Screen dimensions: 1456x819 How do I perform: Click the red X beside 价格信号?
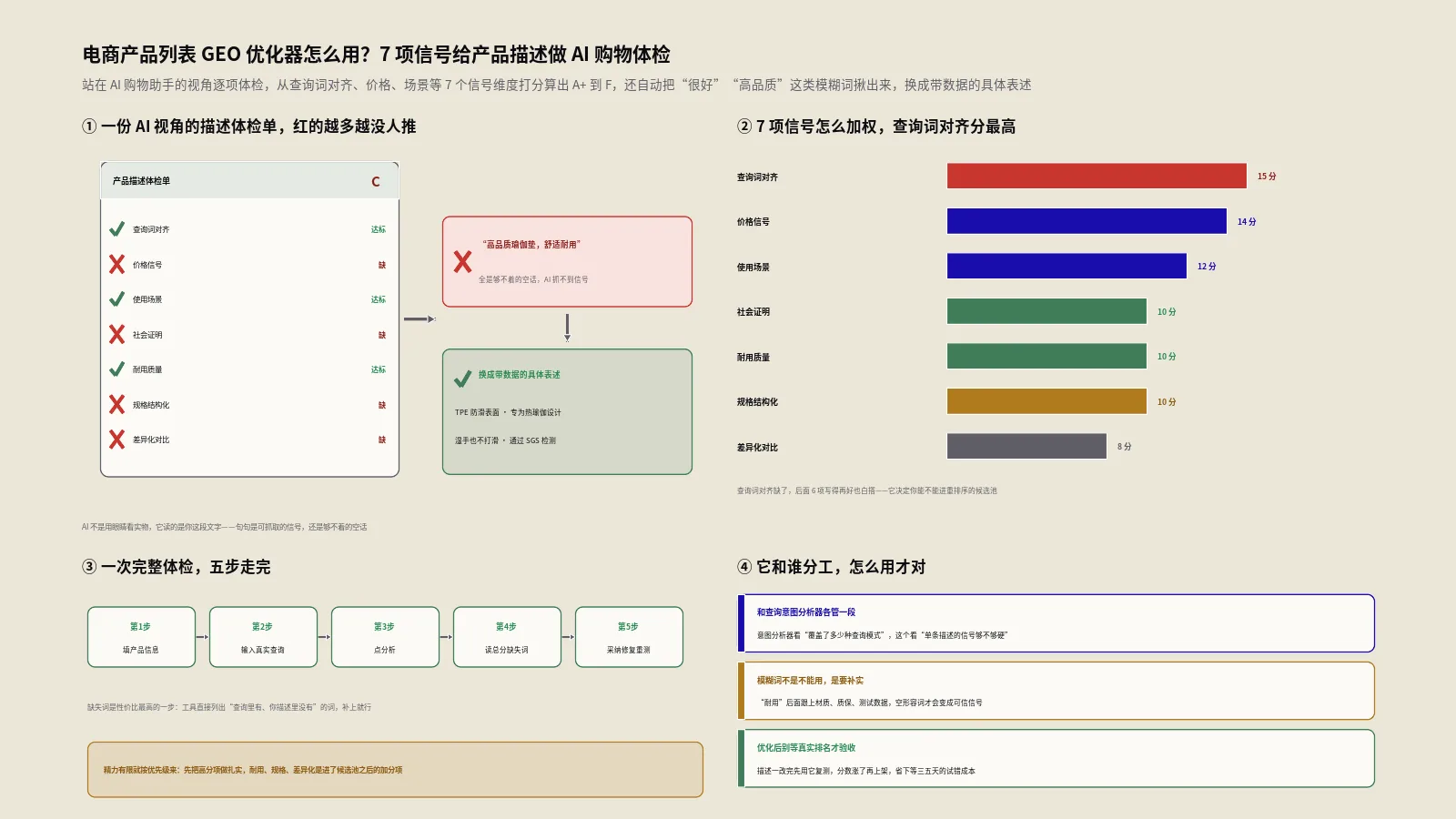[x=116, y=265]
